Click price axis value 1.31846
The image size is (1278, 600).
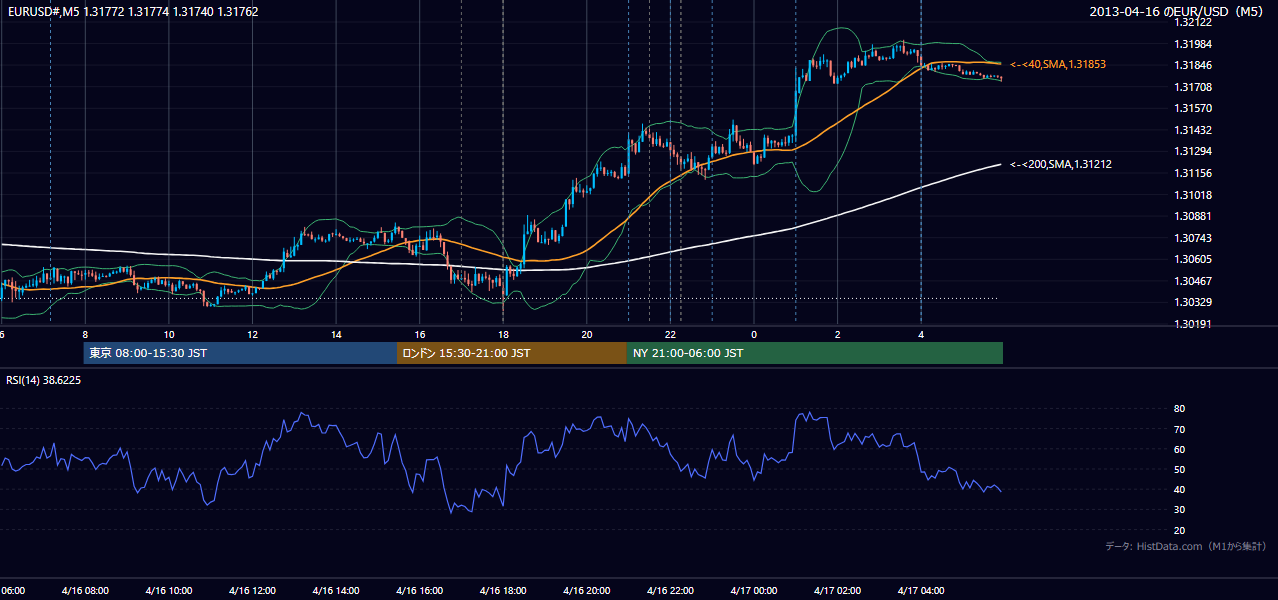click(1193, 65)
